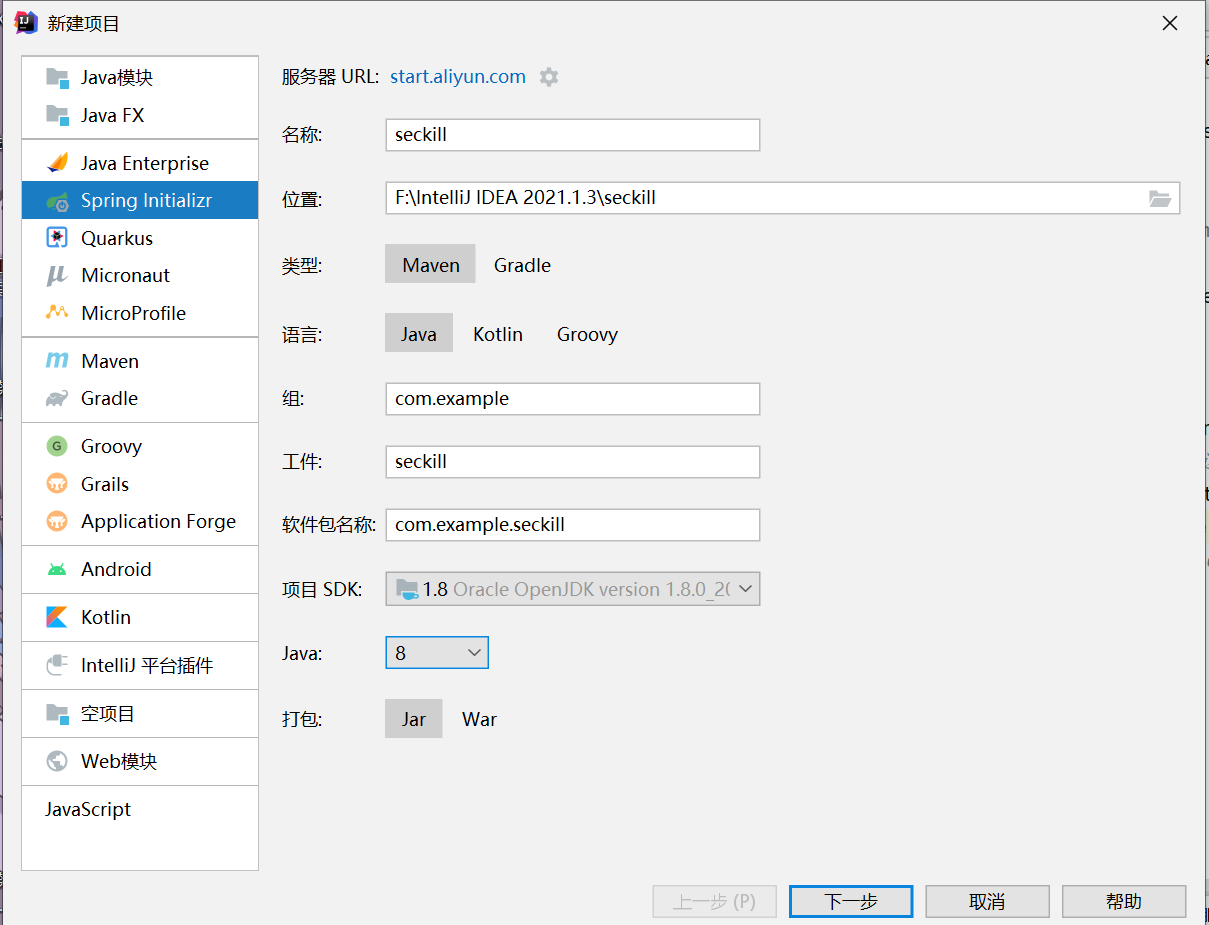1209x925 pixels.
Task: Click the 取消 button
Action: [987, 901]
